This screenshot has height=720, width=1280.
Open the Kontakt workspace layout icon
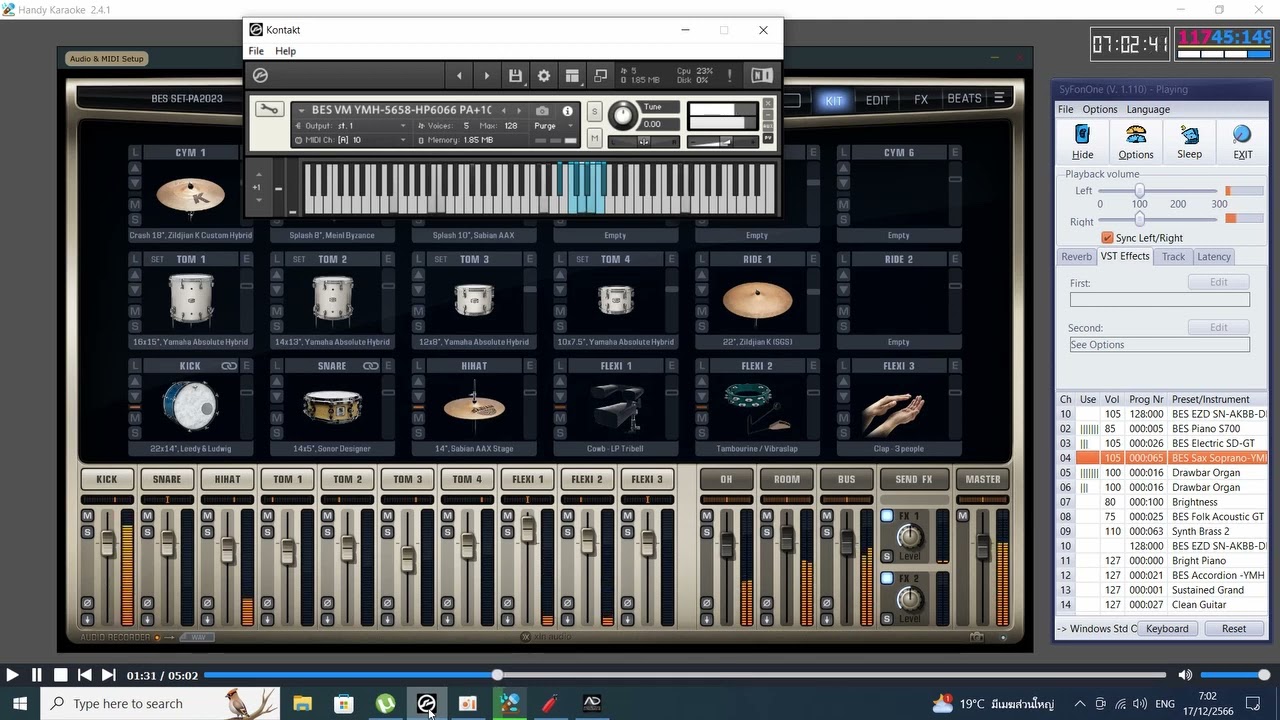(x=572, y=76)
